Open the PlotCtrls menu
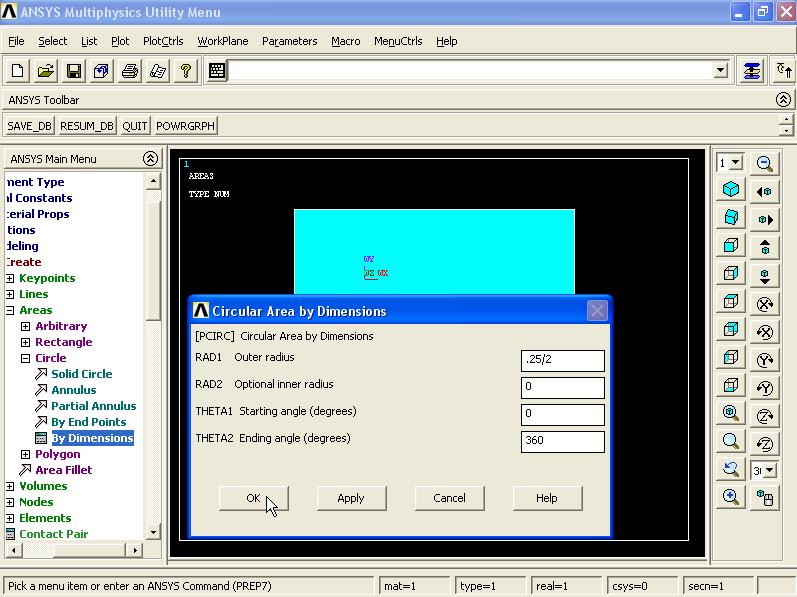The height and width of the screenshot is (597, 797). pos(163,41)
